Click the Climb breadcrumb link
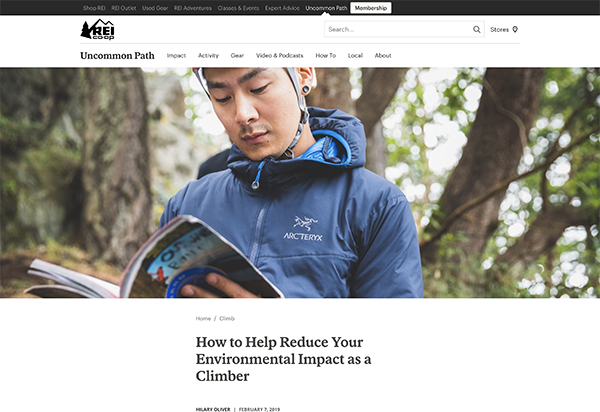Screen dimensions: 600x412 (x=227, y=318)
